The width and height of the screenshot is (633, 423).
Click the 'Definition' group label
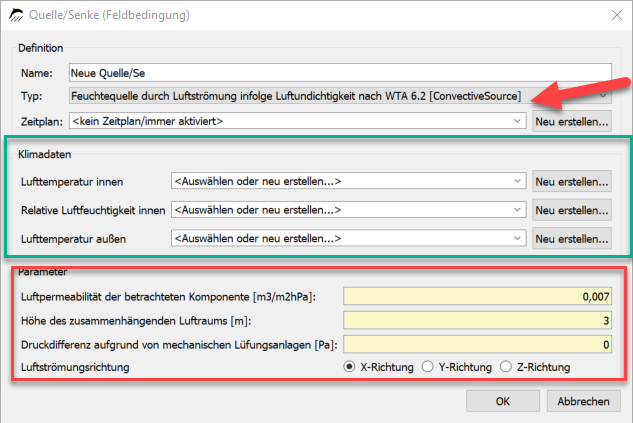click(40, 48)
